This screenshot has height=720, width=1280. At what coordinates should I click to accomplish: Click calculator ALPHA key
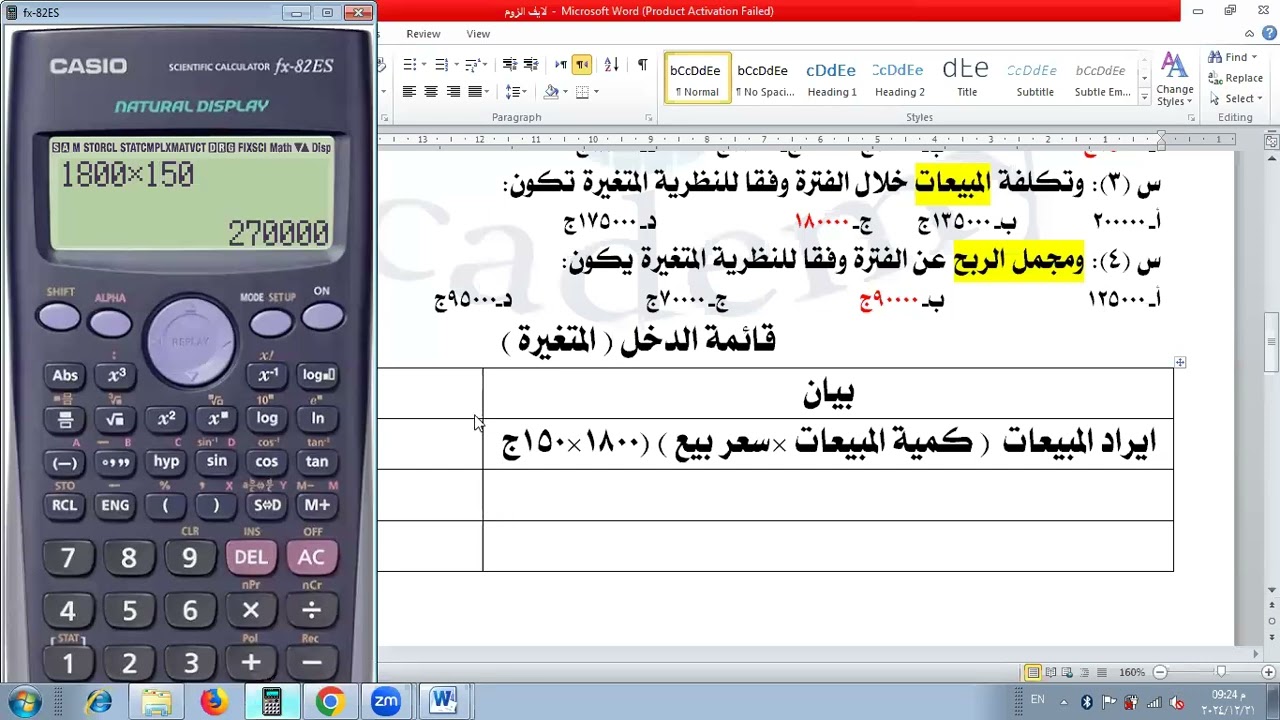click(x=110, y=323)
